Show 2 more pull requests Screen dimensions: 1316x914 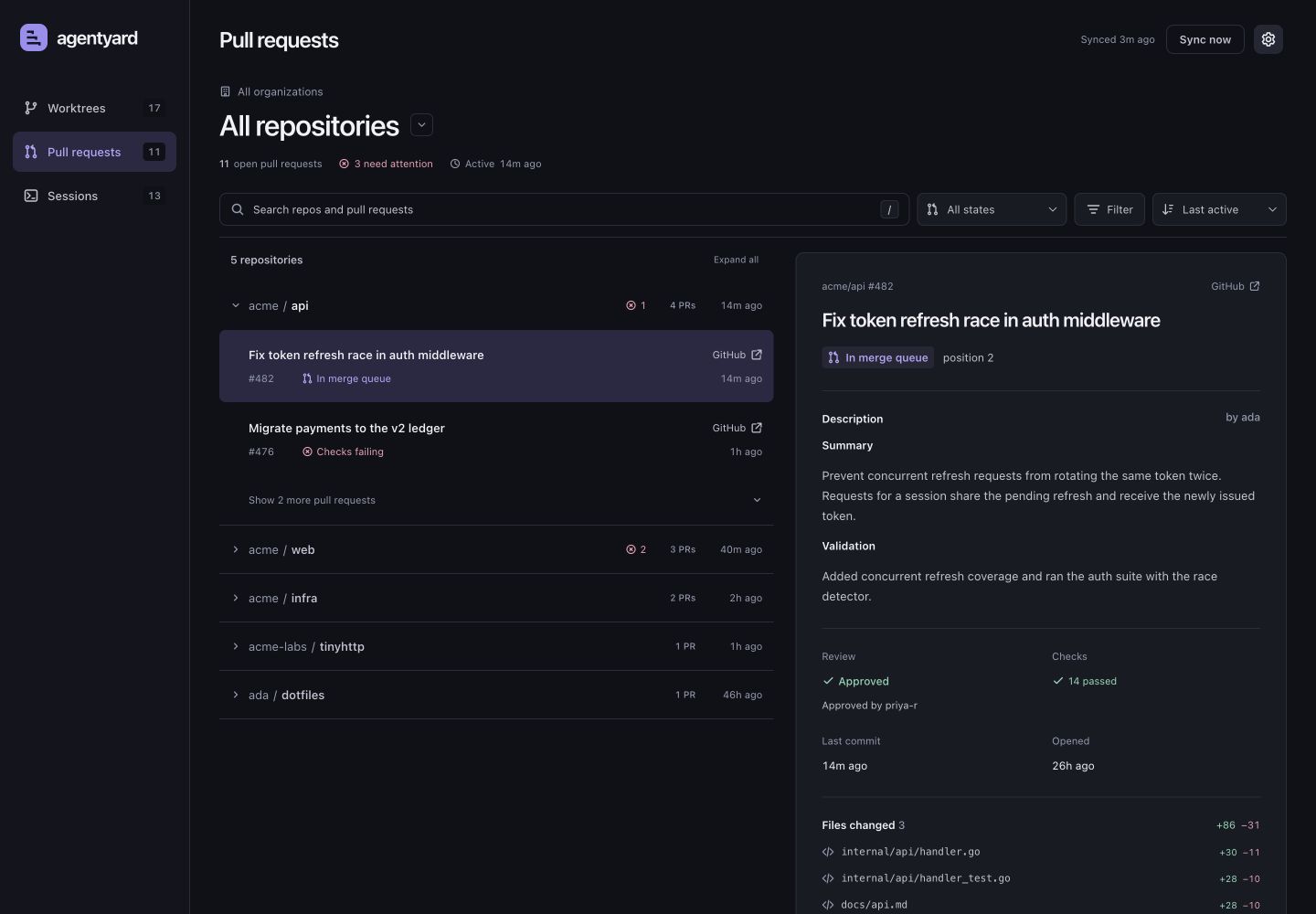[496, 500]
